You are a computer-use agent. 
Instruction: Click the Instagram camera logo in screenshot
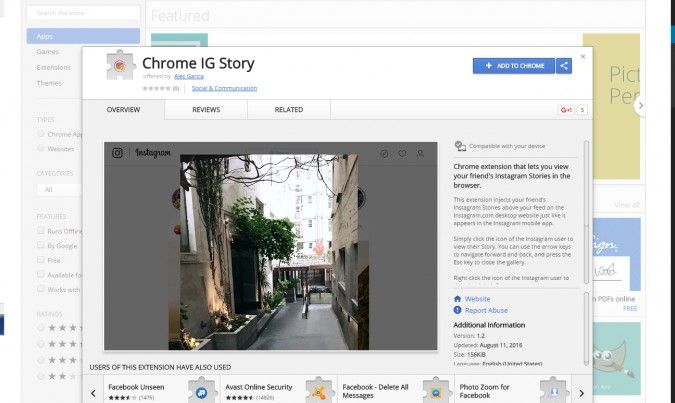point(118,153)
